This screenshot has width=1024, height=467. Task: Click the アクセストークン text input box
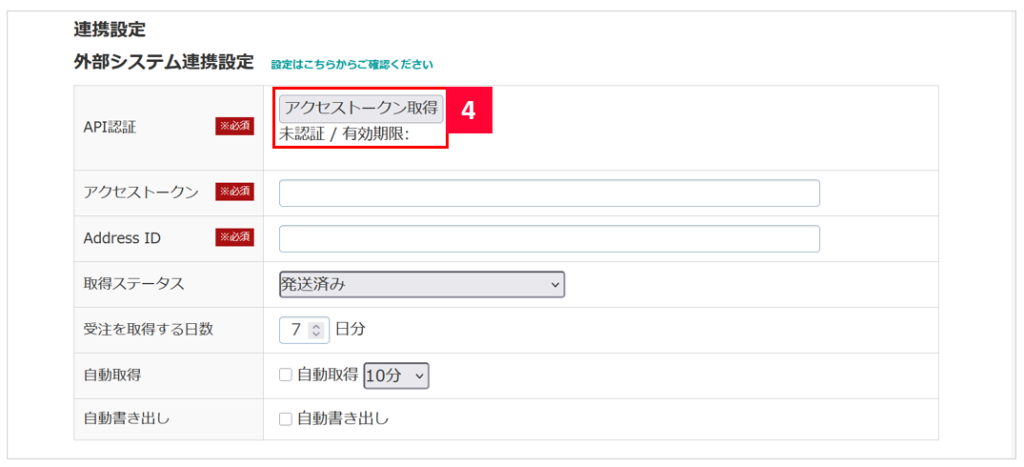(x=549, y=193)
